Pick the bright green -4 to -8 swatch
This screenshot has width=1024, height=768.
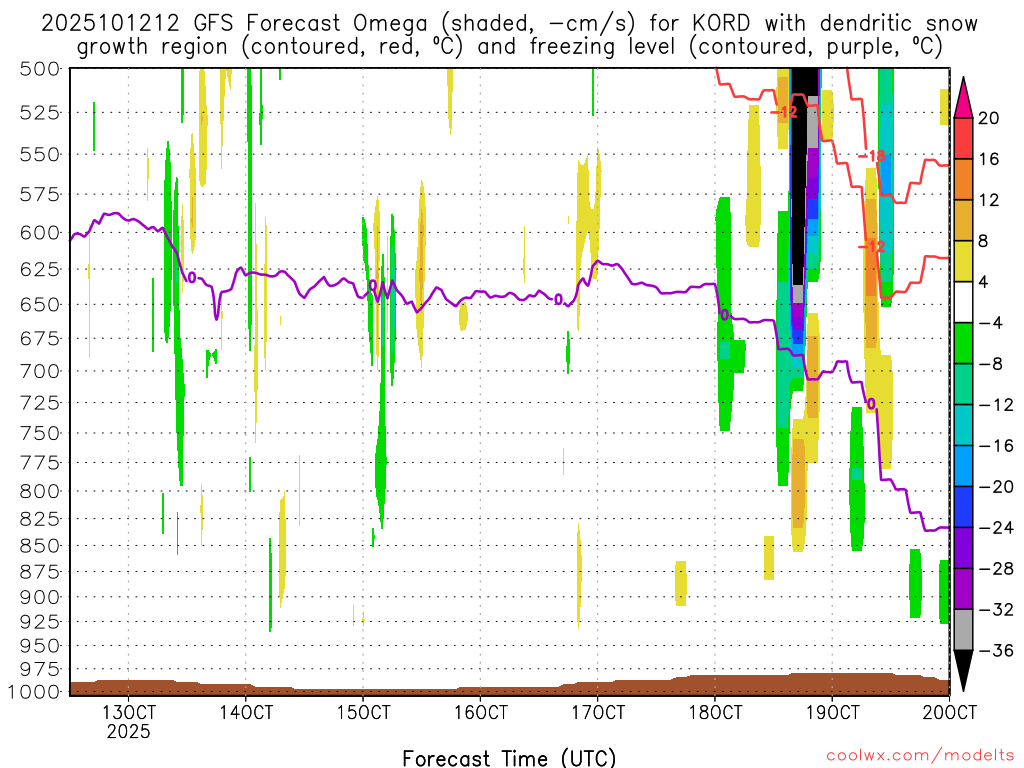[x=963, y=343]
